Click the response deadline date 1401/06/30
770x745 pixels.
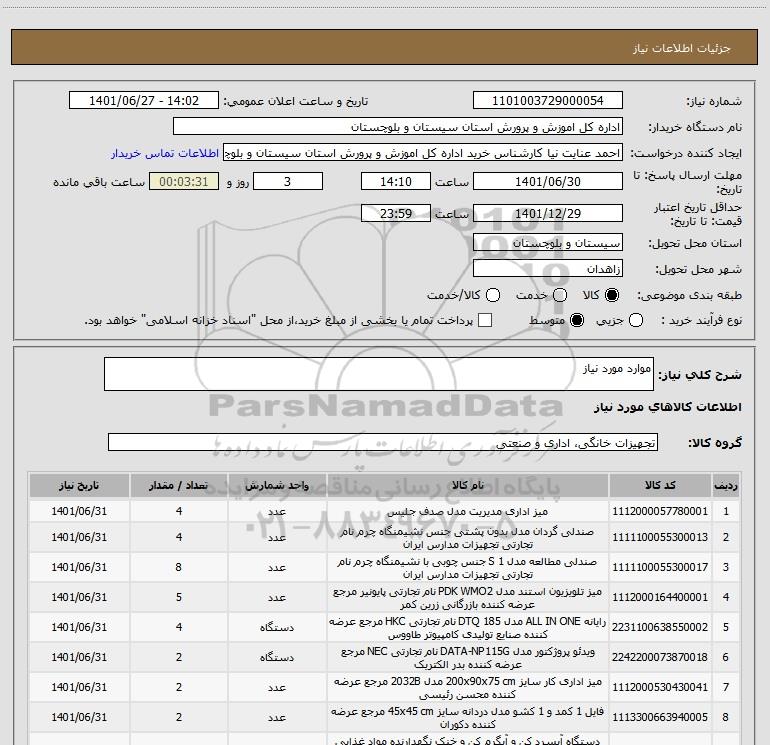pyautogui.click(x=548, y=181)
